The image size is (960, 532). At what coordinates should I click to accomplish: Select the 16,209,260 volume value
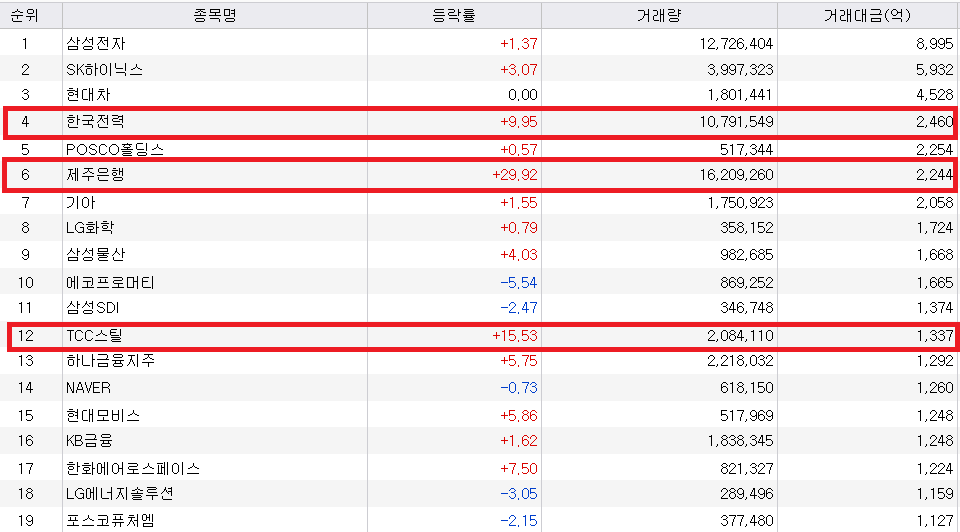(x=737, y=175)
